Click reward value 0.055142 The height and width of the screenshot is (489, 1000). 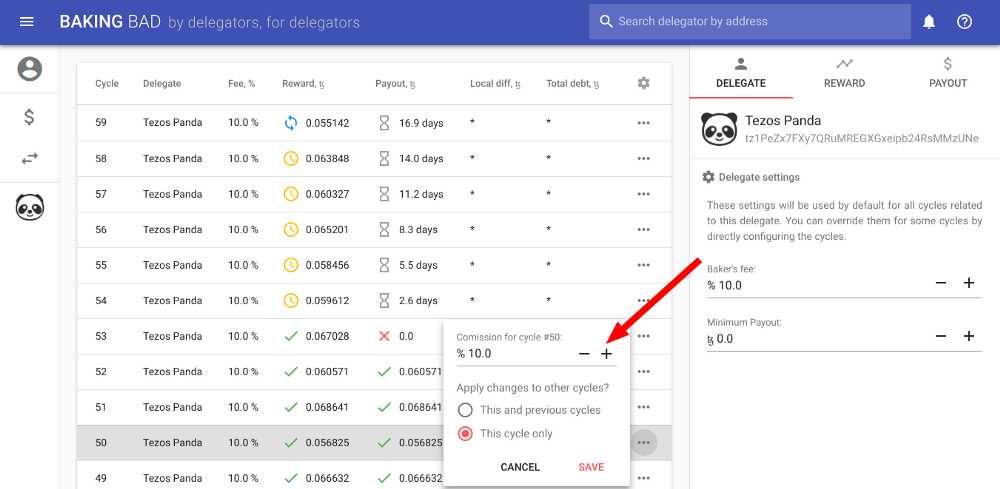point(327,123)
